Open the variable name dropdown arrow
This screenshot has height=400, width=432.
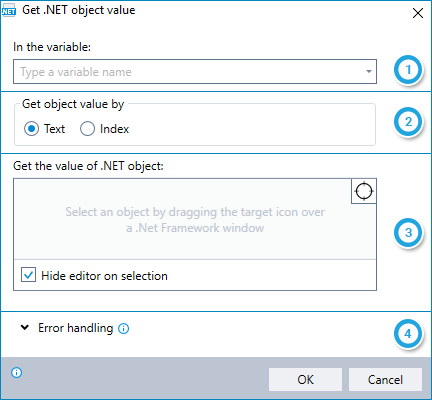pos(369,71)
